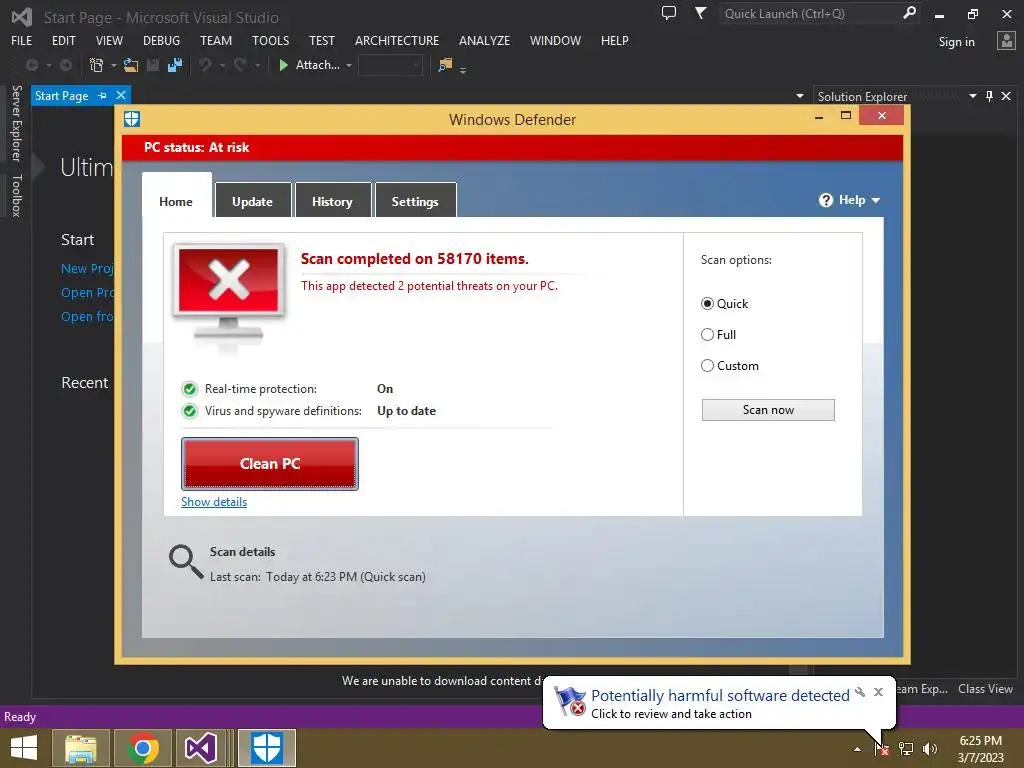Image resolution: width=1024 pixels, height=768 pixels.
Task: Click the Undo toolbar icon
Action: 205,65
